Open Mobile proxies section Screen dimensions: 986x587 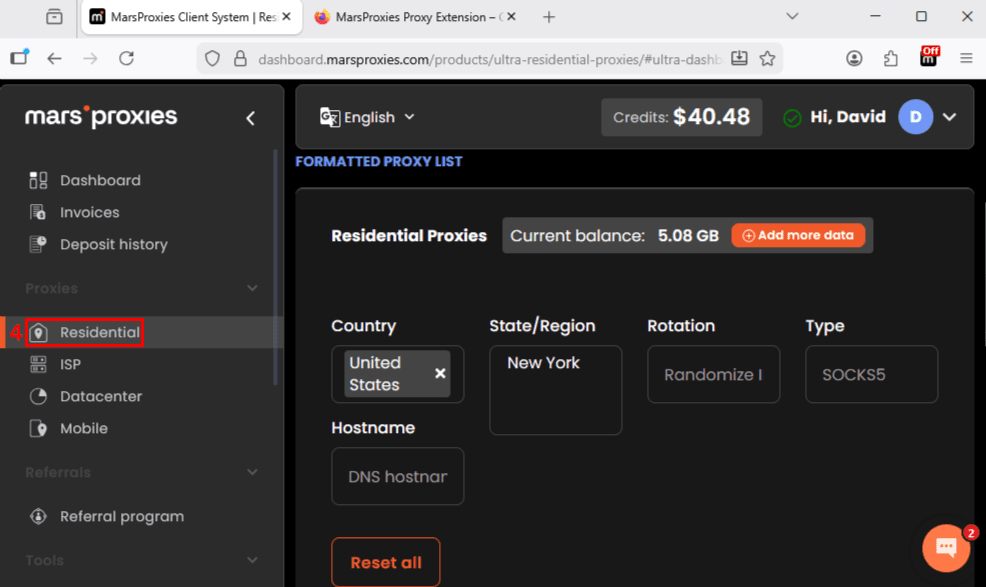[x=69, y=428]
